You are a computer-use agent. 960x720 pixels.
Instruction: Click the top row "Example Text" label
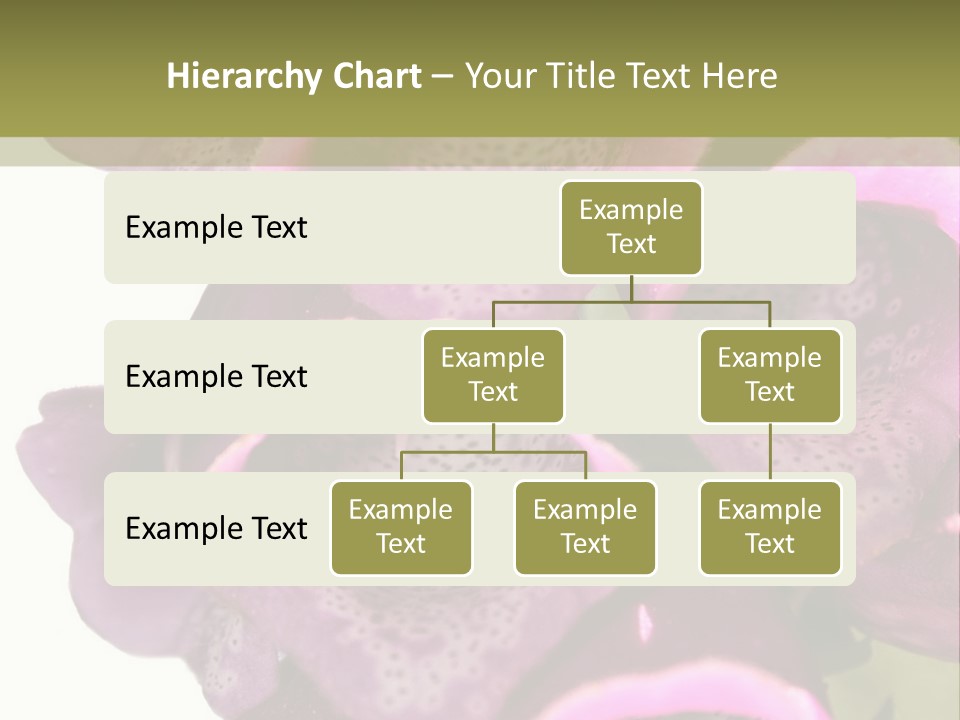point(216,227)
